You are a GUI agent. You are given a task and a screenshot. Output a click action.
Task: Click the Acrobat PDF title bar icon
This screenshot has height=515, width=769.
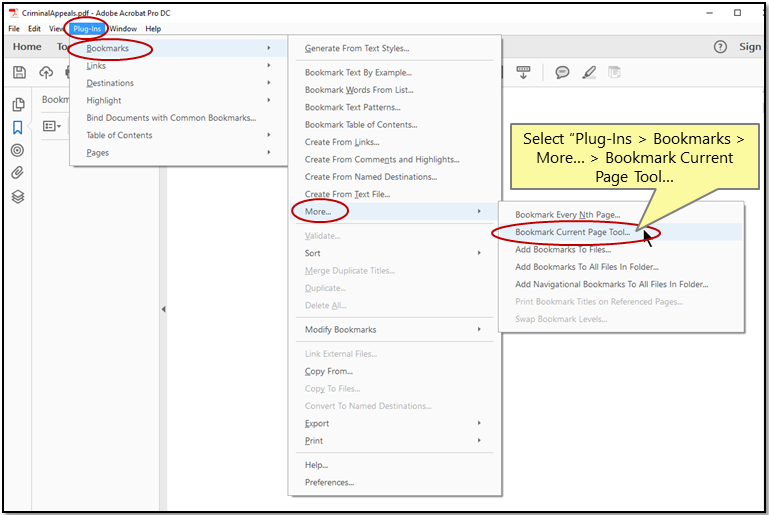point(14,13)
